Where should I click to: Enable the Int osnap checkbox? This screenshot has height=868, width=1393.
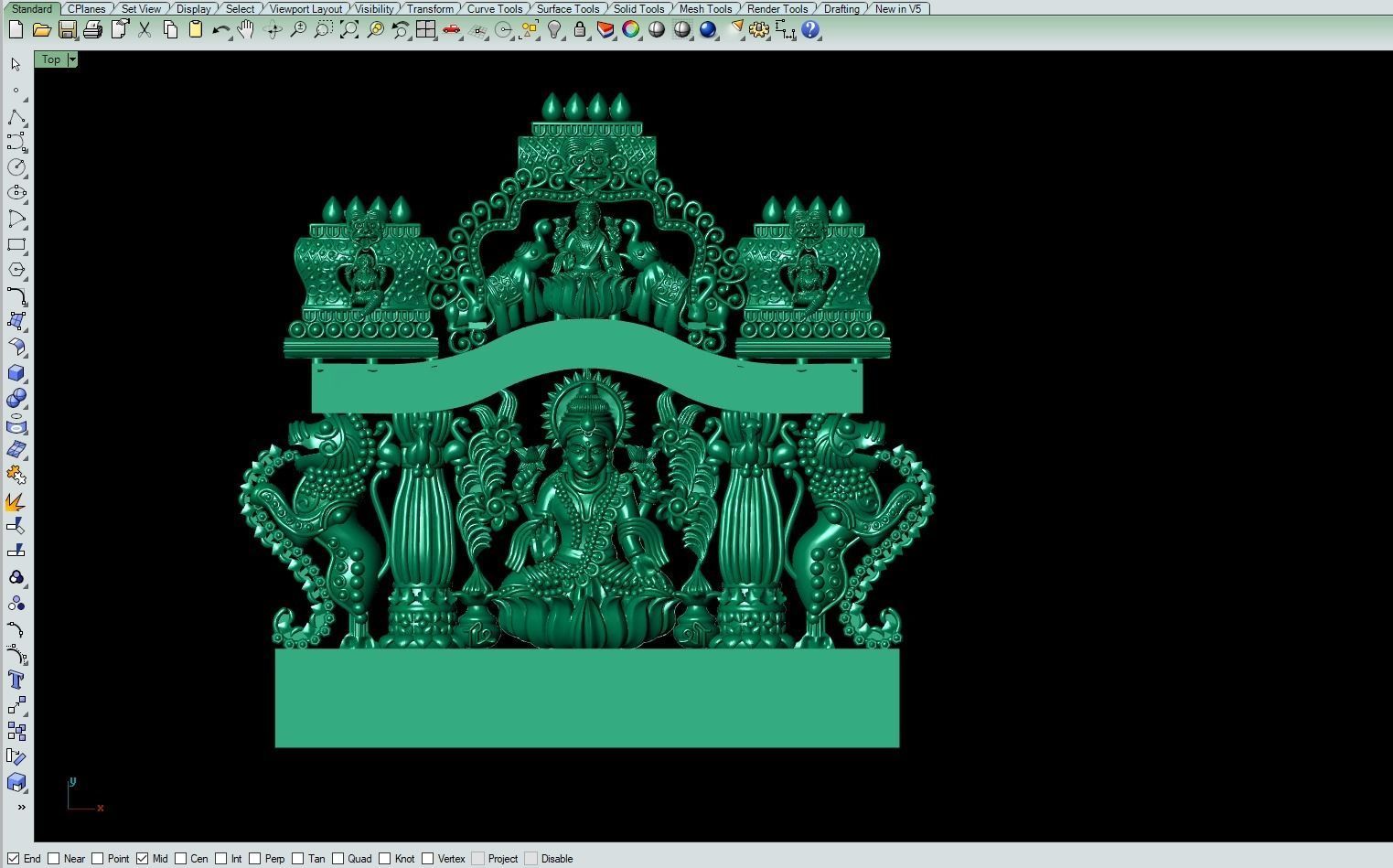(221, 858)
